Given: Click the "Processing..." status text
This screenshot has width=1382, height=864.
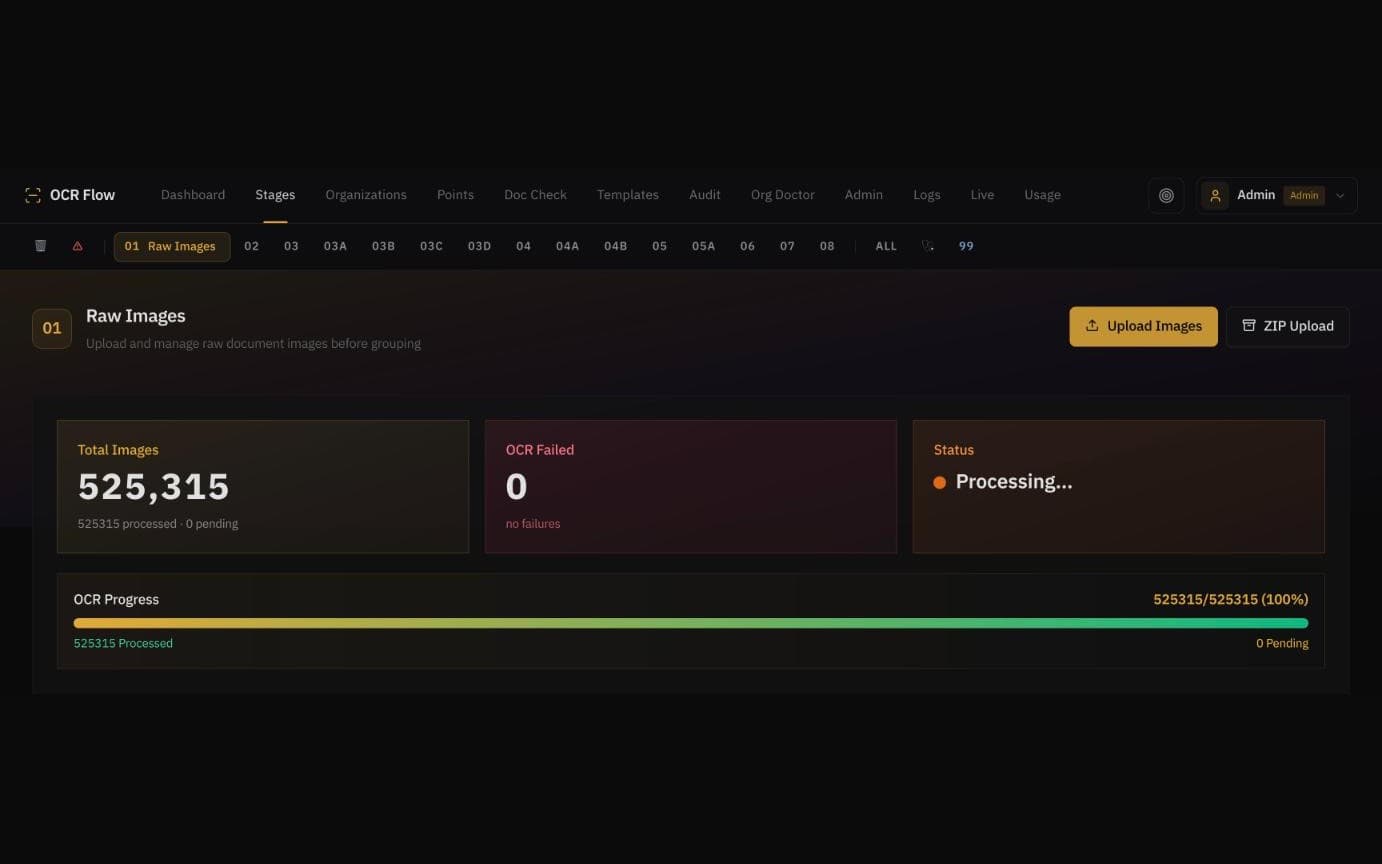Looking at the screenshot, I should (x=1014, y=482).
